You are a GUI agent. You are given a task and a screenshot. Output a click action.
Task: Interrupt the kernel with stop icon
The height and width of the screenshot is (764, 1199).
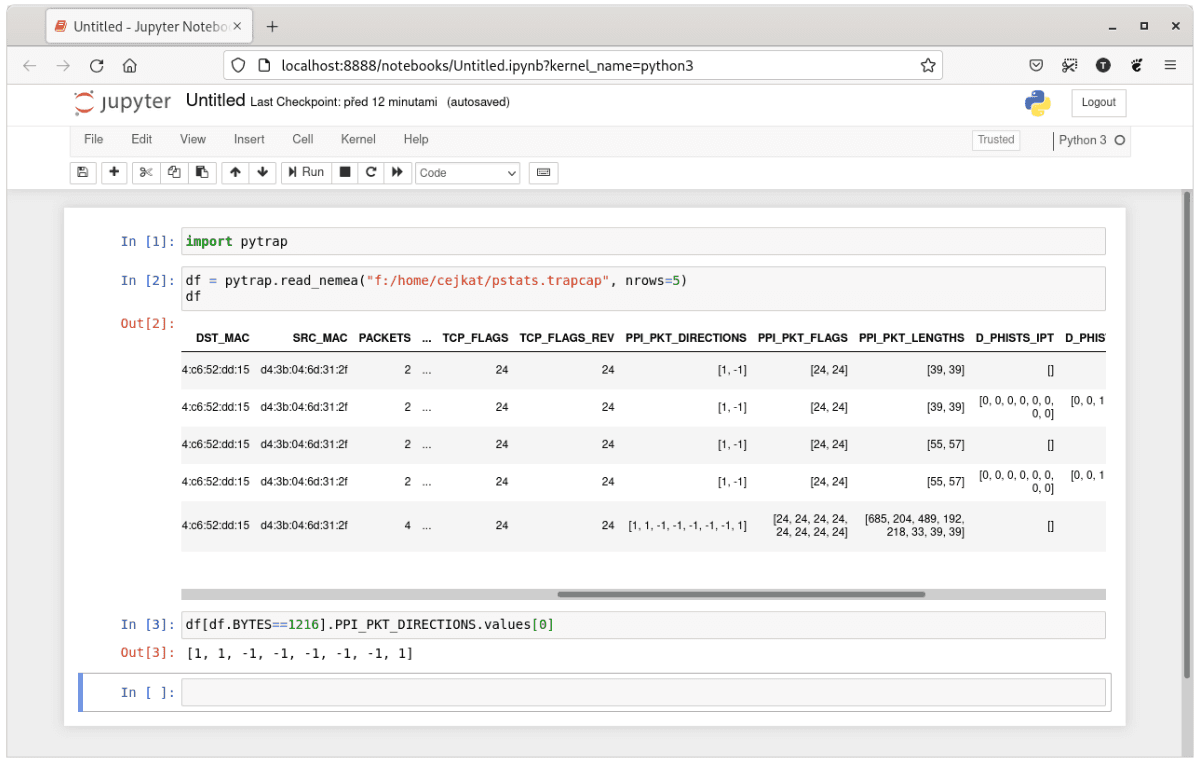pyautogui.click(x=345, y=173)
